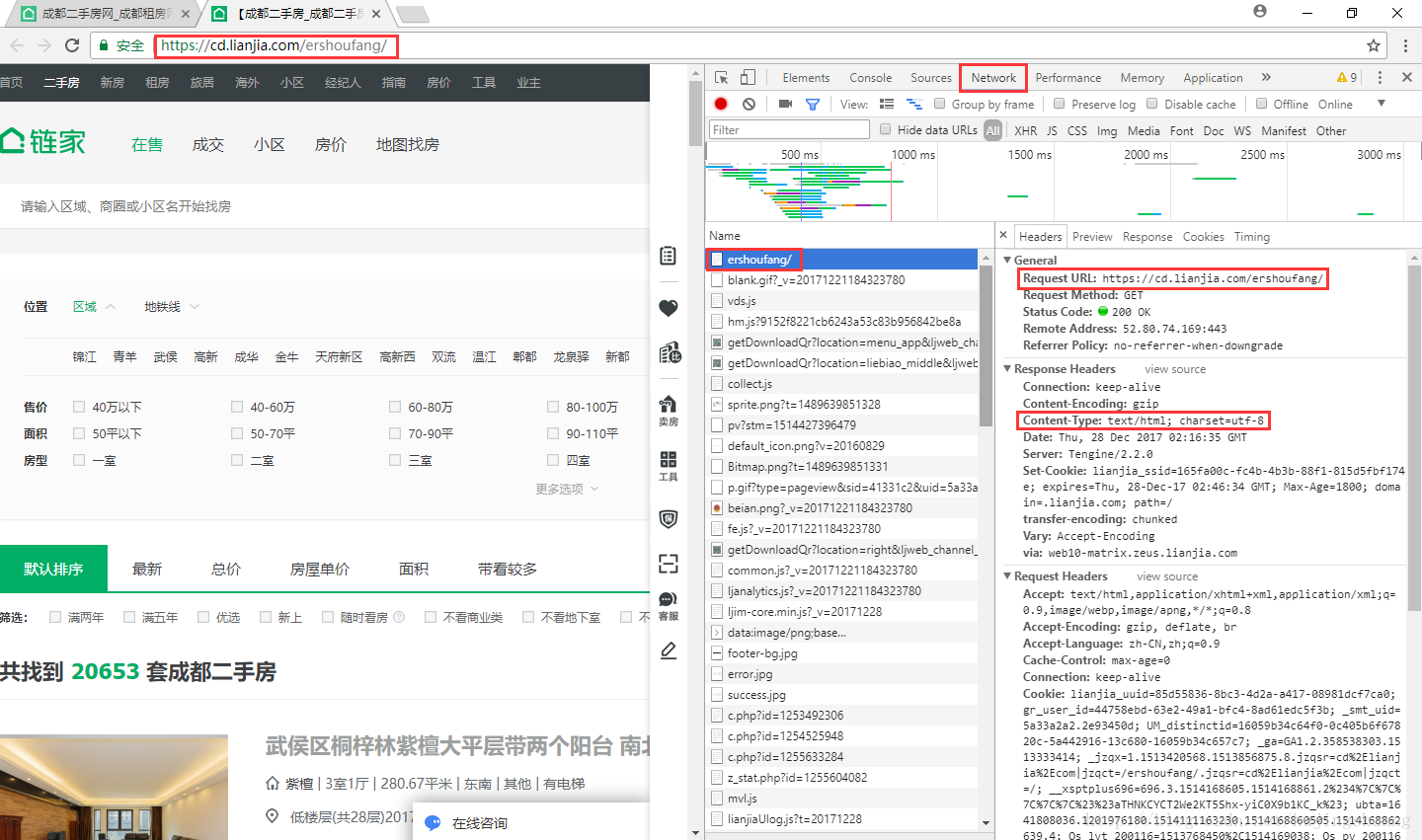The image size is (1422, 840).
Task: Click the Lianjia 链家 logo
Action: 43,142
